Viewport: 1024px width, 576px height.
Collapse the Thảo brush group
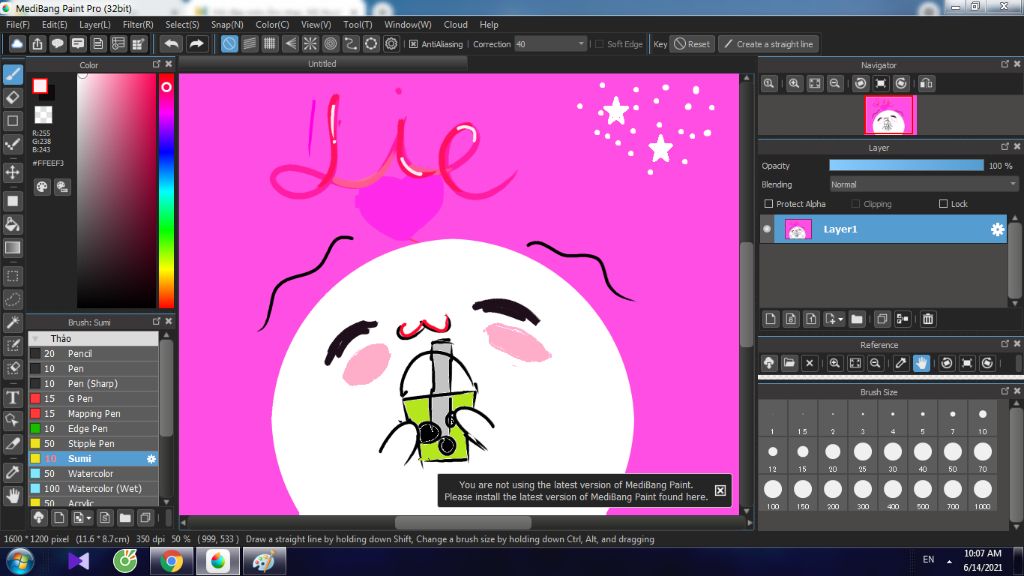pyautogui.click(x=36, y=338)
